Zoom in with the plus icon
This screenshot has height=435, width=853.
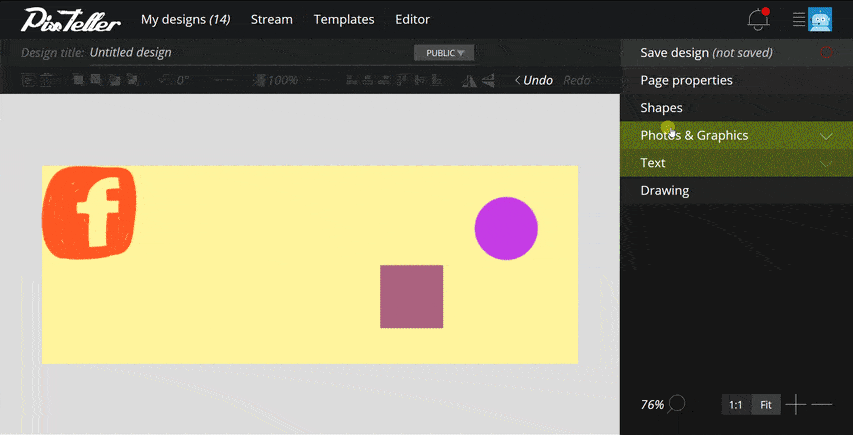[x=795, y=405]
